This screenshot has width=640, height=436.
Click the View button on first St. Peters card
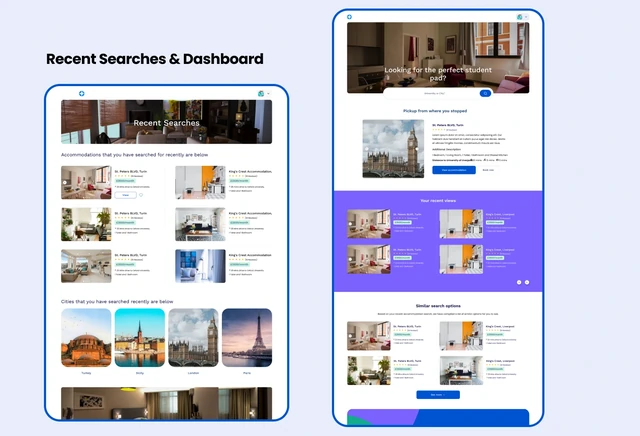126,195
